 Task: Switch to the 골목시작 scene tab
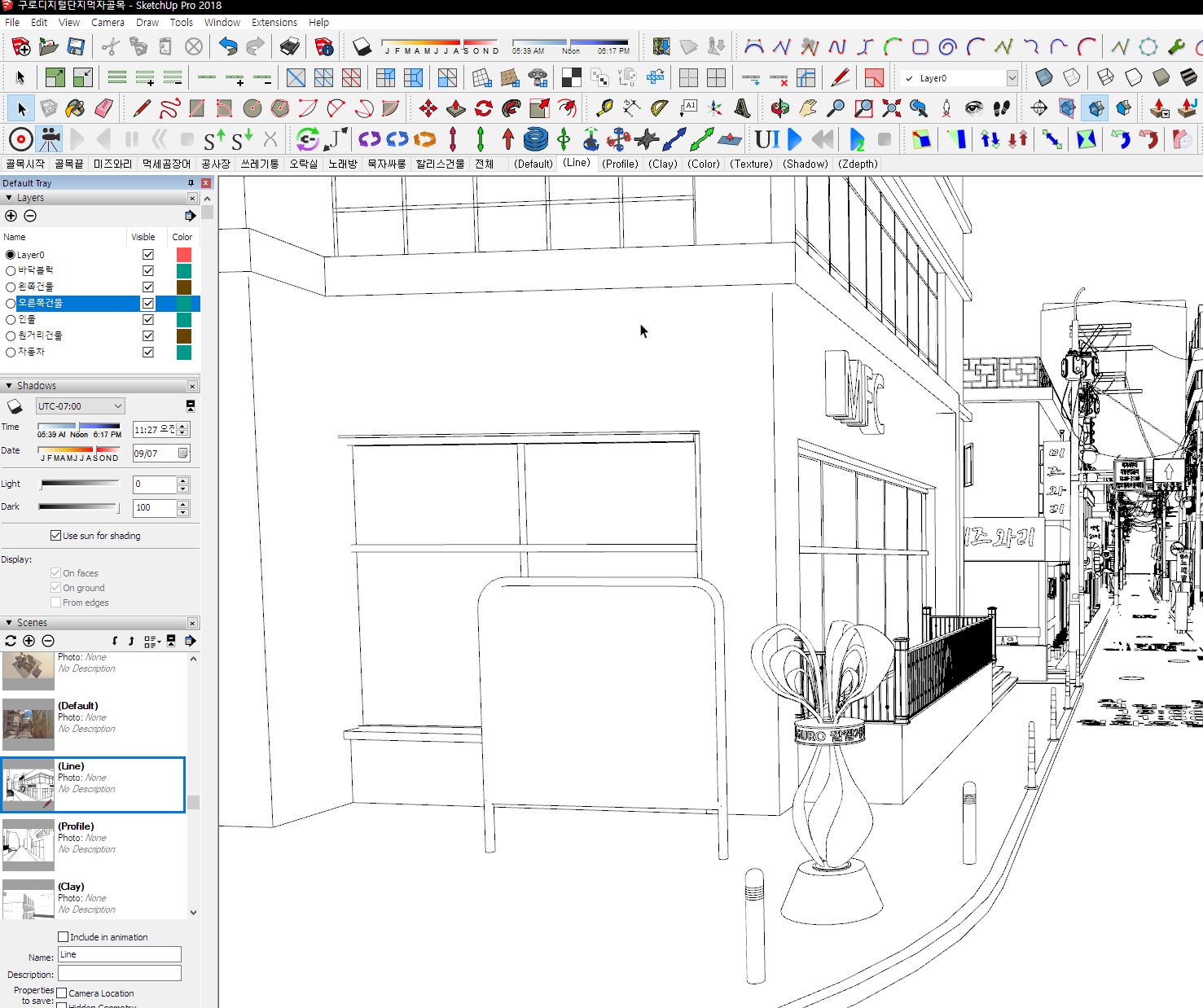[25, 164]
